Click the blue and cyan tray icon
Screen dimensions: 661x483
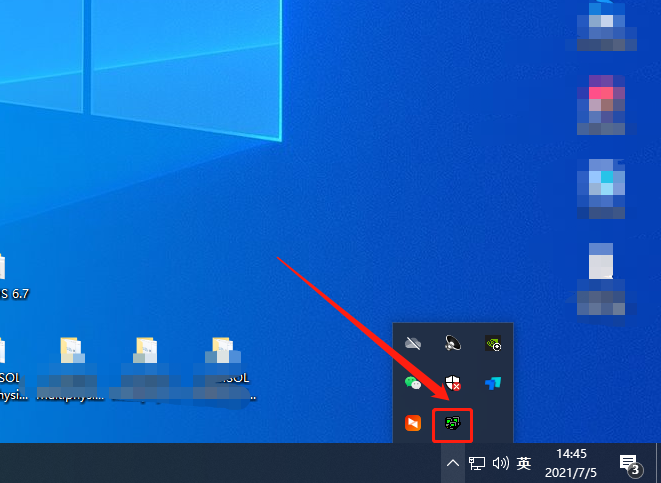[x=492, y=383]
